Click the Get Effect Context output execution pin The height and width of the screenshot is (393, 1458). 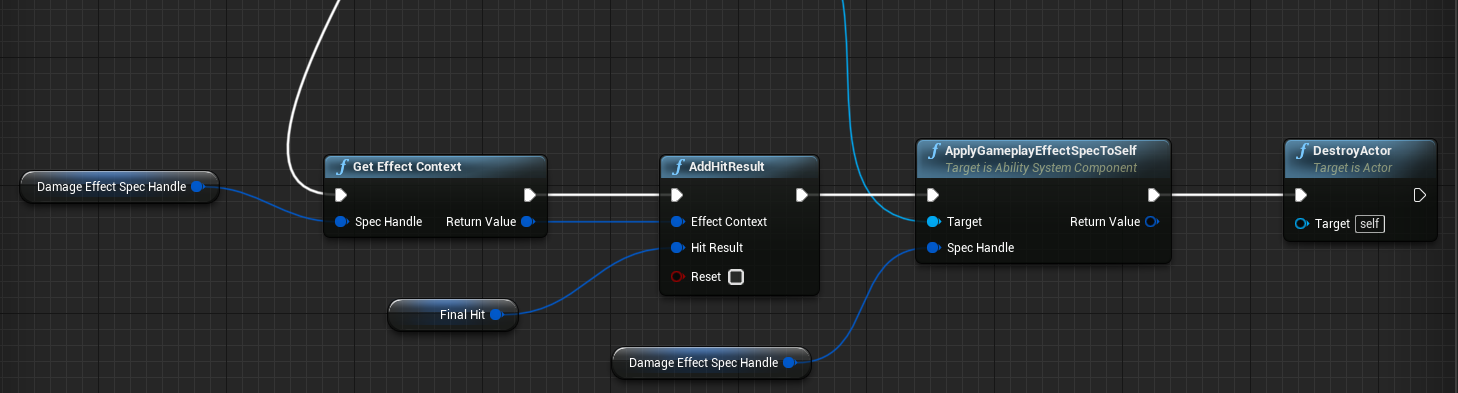coord(529,195)
